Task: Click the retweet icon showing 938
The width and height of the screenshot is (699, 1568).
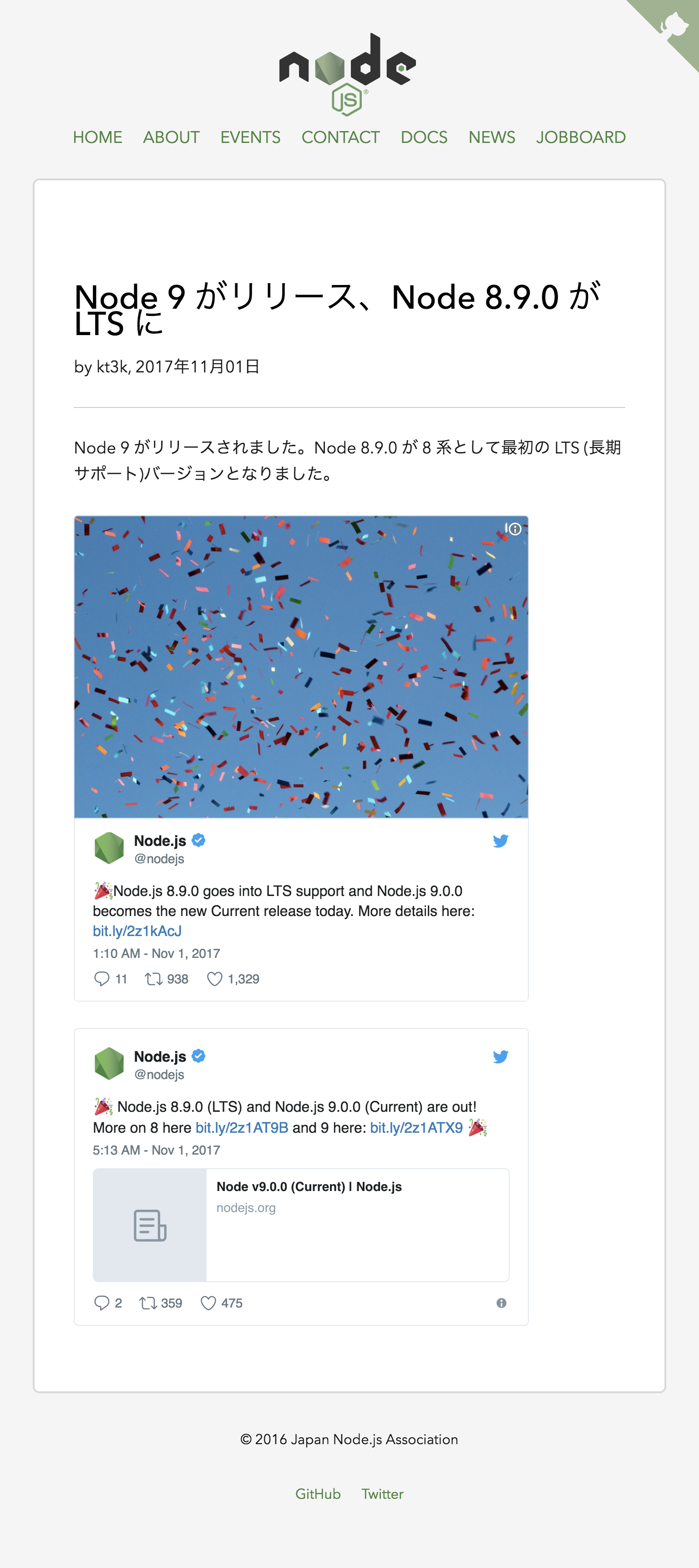Action: (153, 979)
